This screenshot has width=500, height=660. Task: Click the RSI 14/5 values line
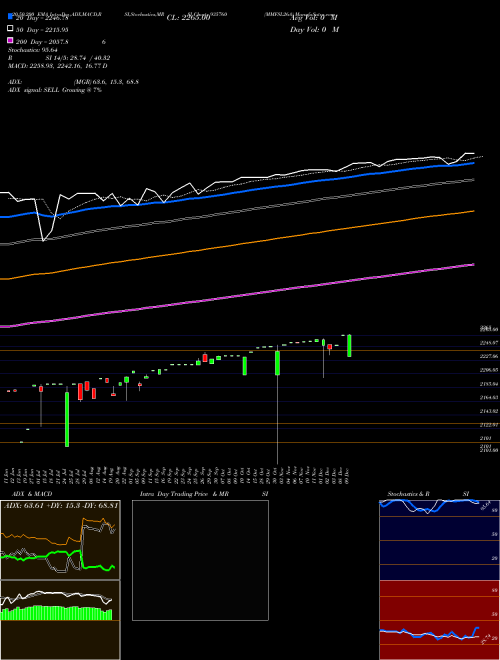tap(59, 58)
